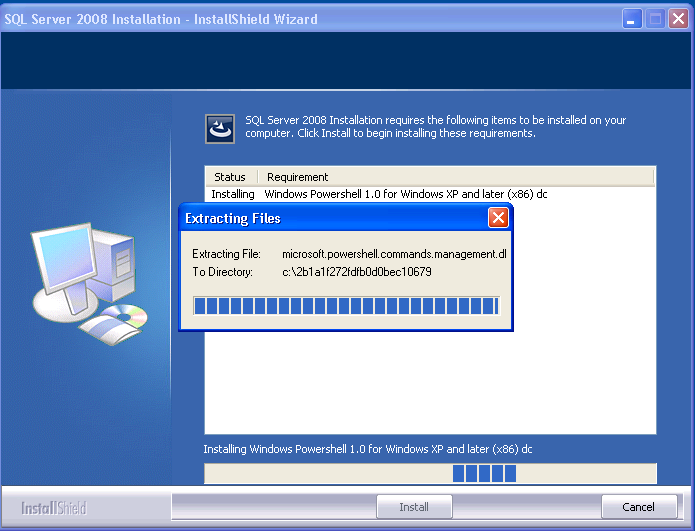Click the greyed-out Install button
The width and height of the screenshot is (695, 531).
tap(414, 507)
